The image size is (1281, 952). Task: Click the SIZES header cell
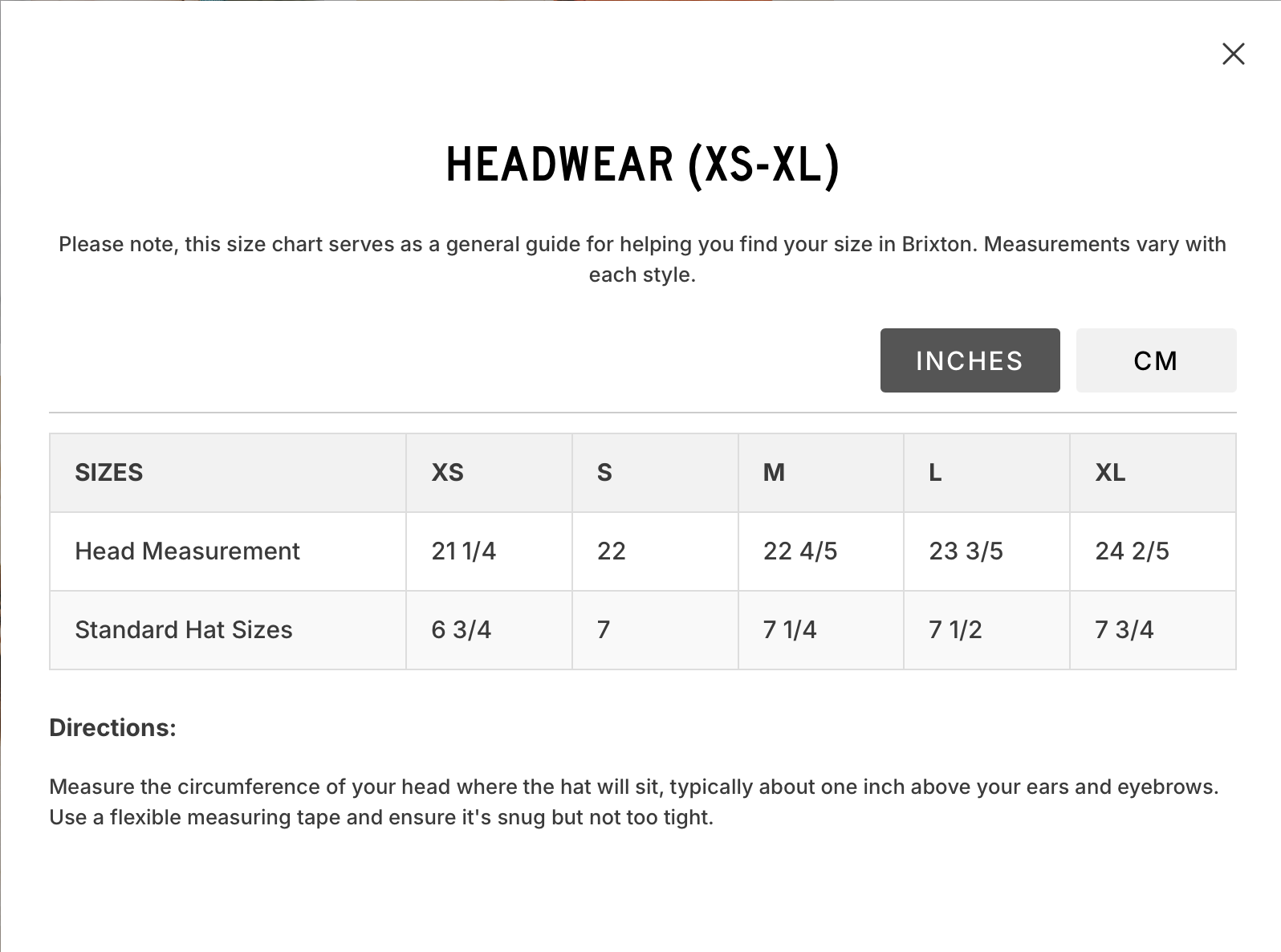click(x=109, y=473)
